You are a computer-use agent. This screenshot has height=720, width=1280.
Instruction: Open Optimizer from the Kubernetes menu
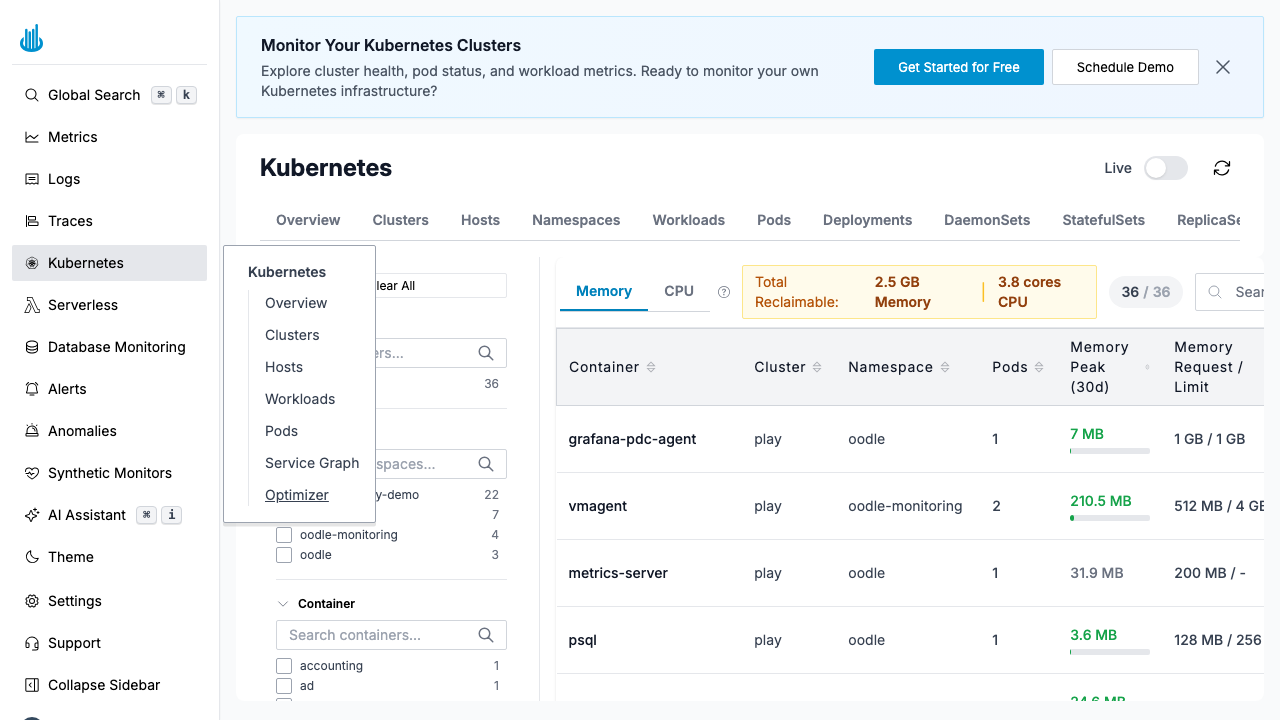click(x=296, y=495)
